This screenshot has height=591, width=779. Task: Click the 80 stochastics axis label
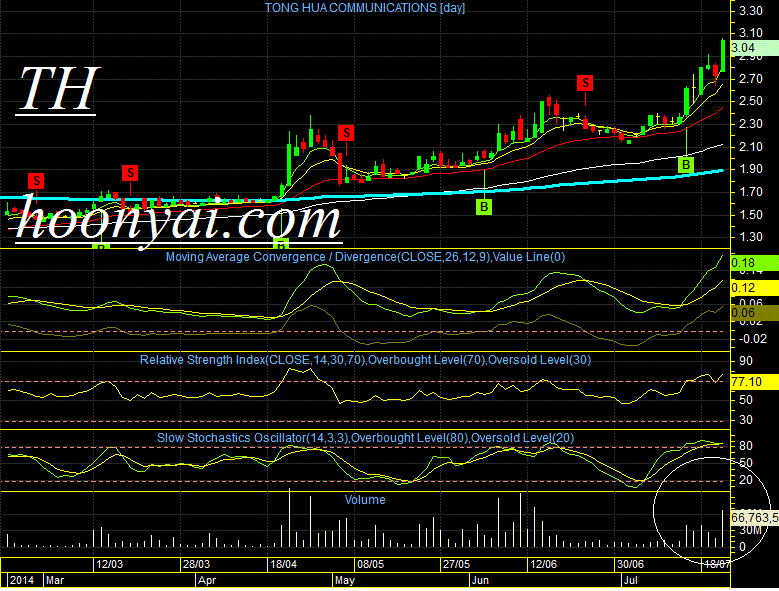(x=746, y=446)
